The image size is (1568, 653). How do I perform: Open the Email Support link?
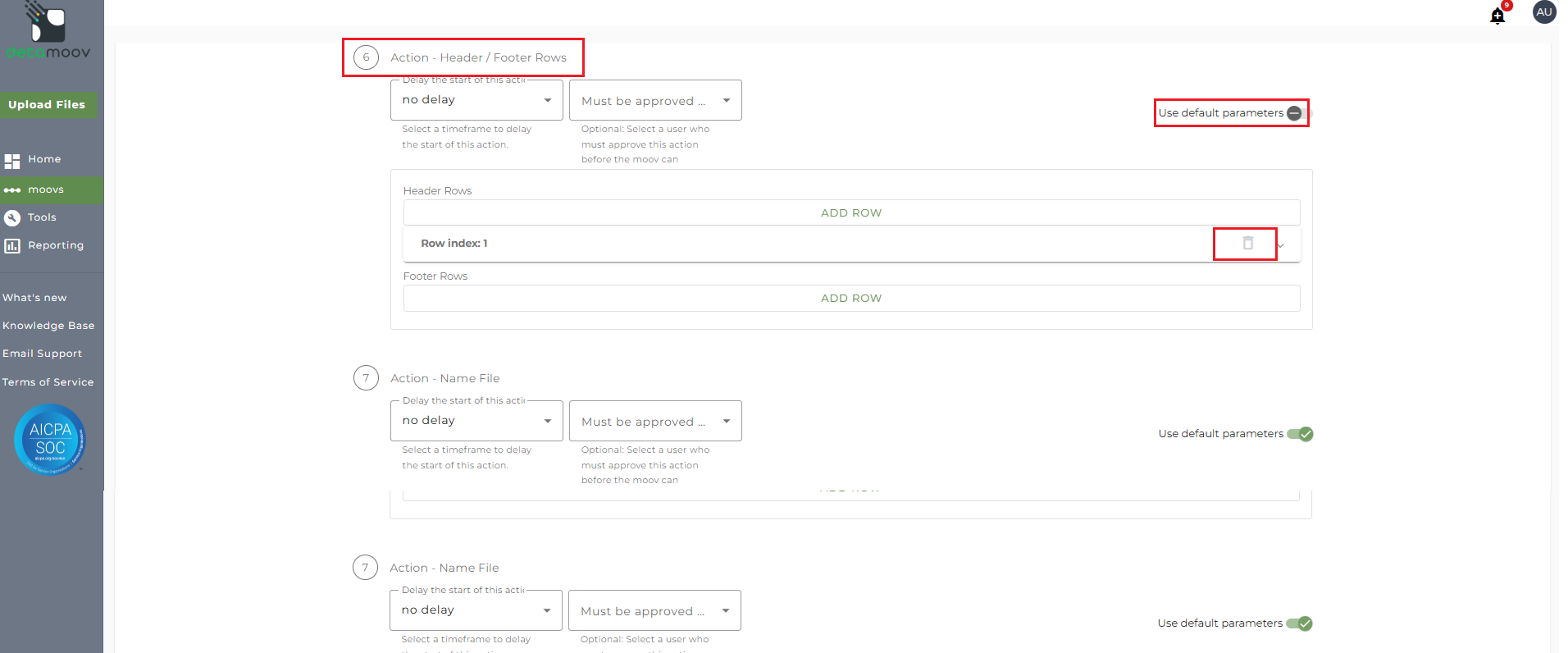pos(43,354)
